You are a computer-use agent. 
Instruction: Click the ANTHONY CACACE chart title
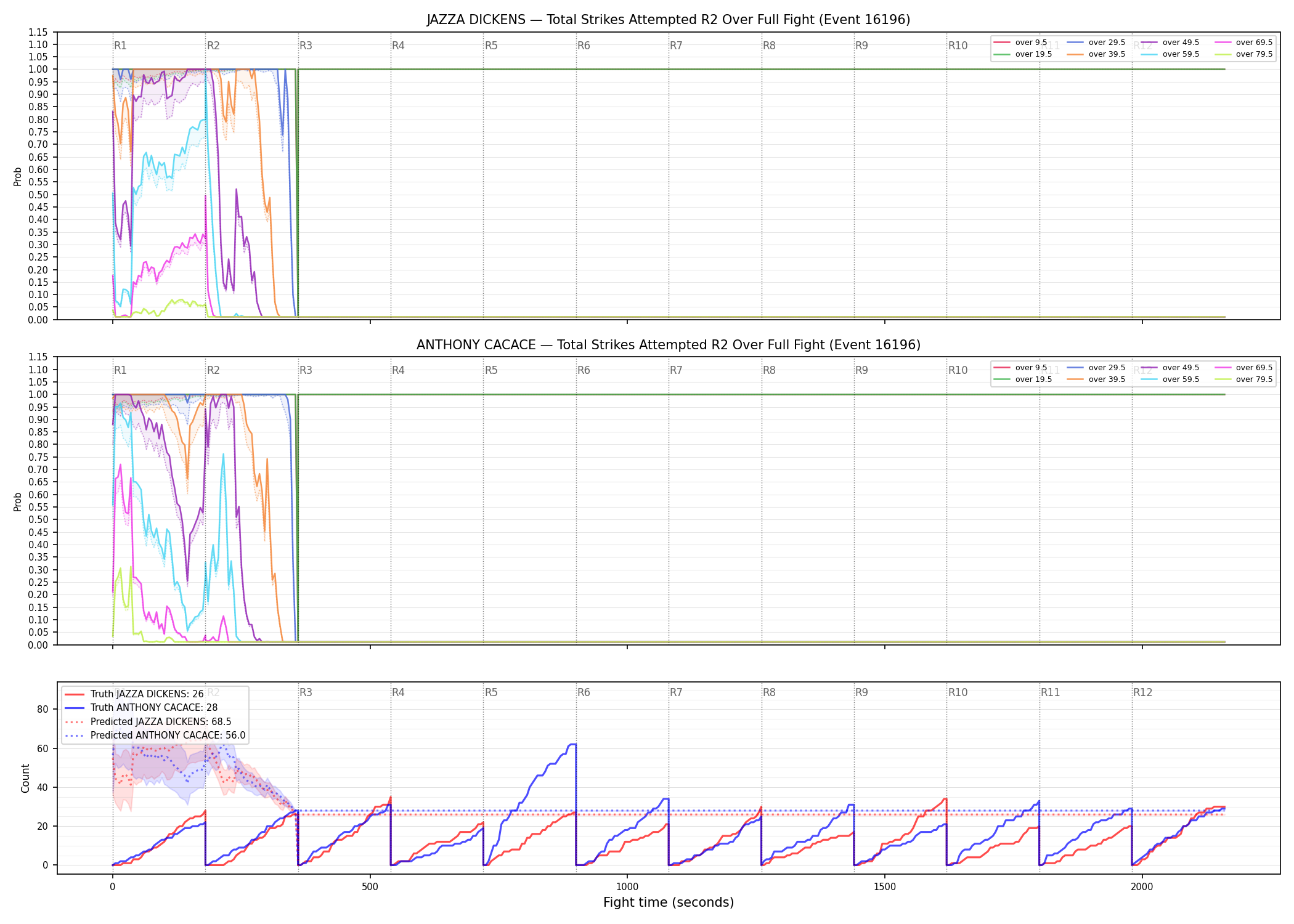[x=669, y=345]
